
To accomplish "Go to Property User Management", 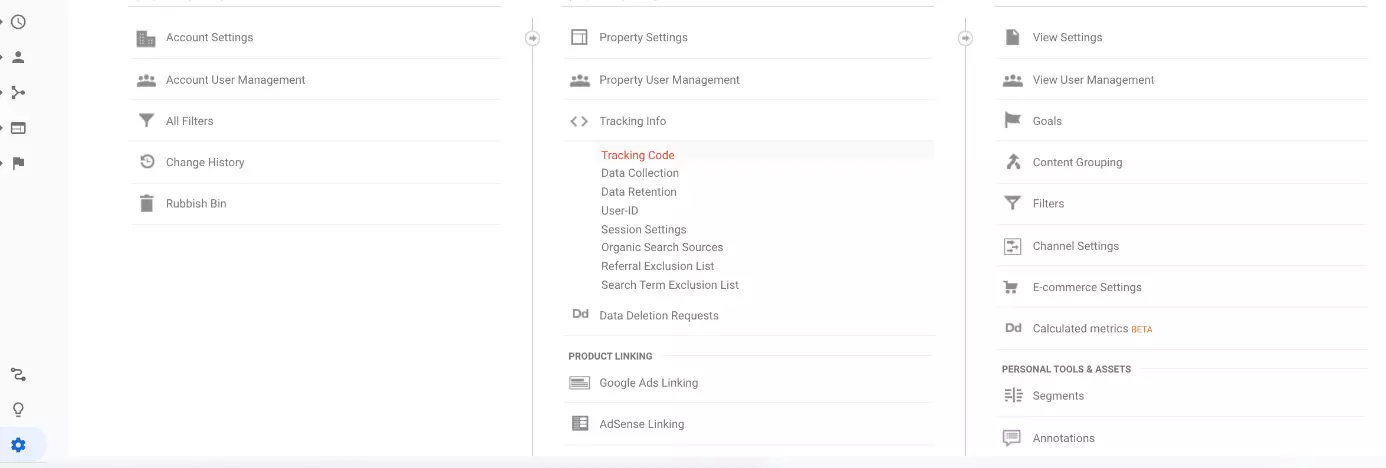I will click(x=670, y=80).
